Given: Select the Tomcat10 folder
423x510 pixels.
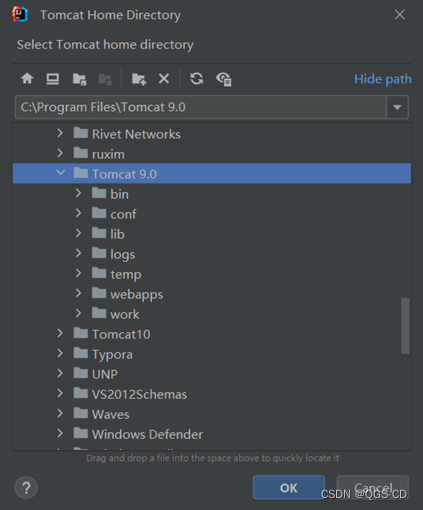Looking at the screenshot, I should tap(212, 334).
